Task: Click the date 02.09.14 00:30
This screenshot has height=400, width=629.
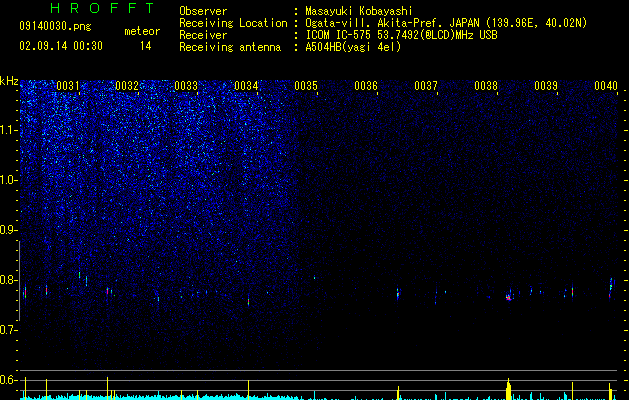Action: coord(61,46)
